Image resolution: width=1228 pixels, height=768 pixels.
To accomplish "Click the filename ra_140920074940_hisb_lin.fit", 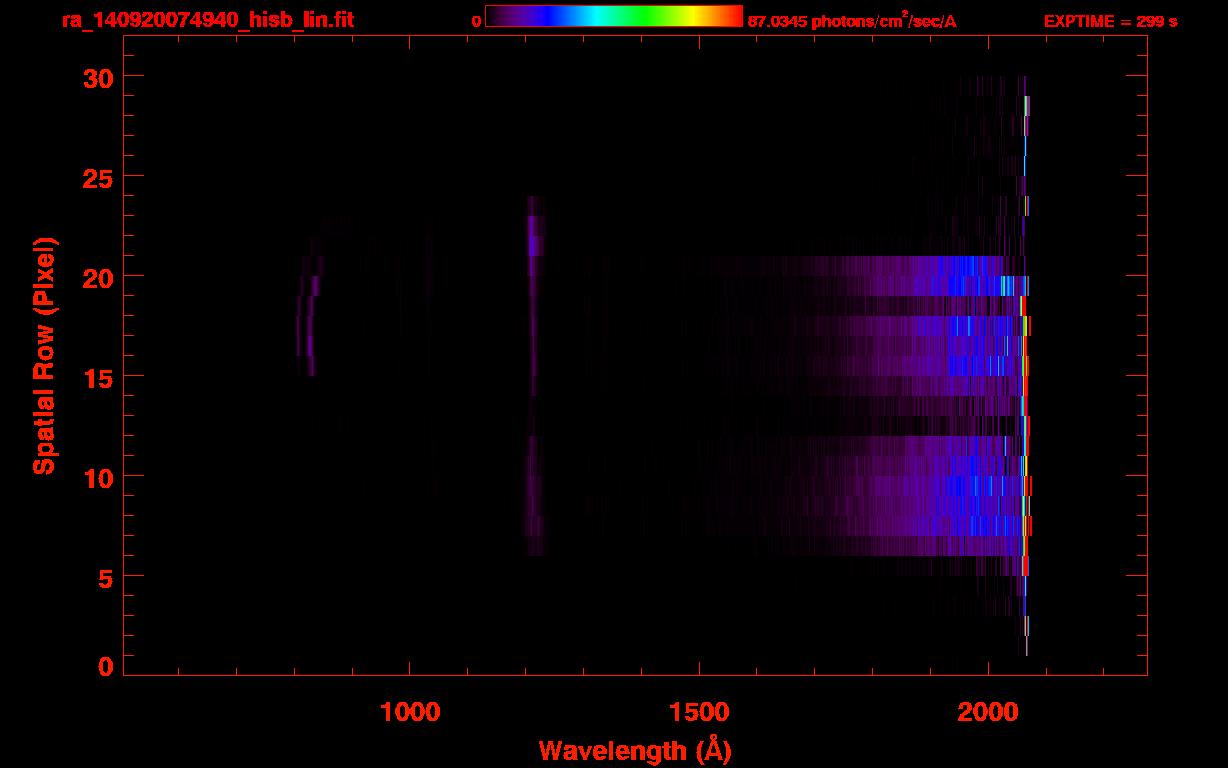I will tap(207, 21).
